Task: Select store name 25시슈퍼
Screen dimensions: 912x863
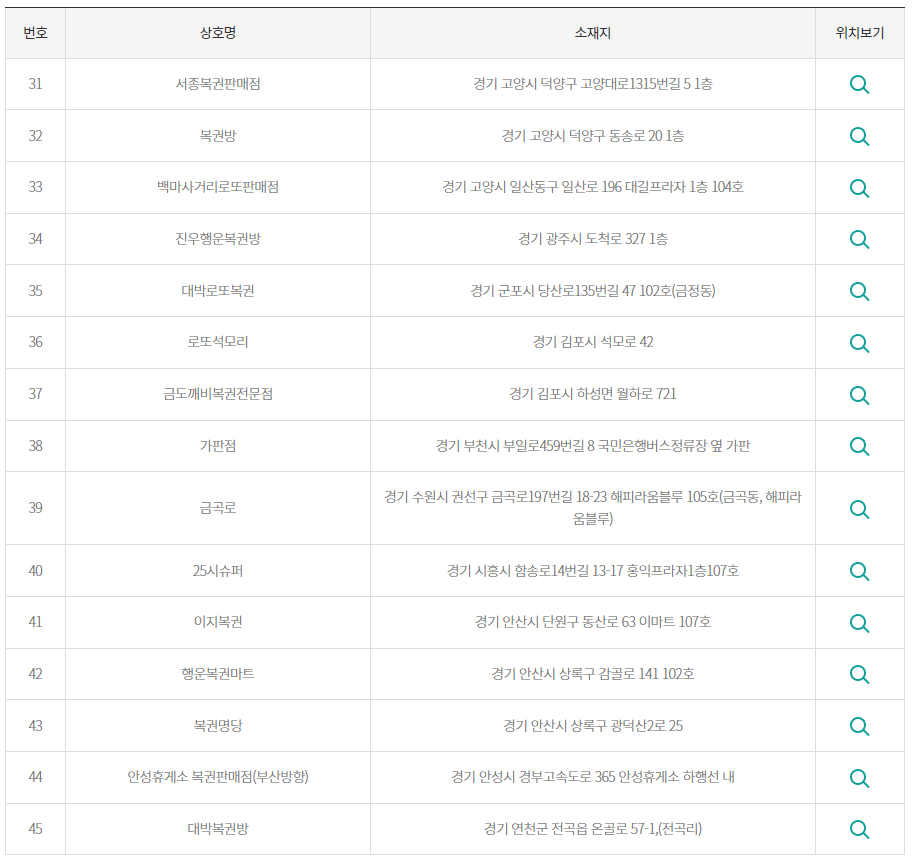Action: point(218,570)
